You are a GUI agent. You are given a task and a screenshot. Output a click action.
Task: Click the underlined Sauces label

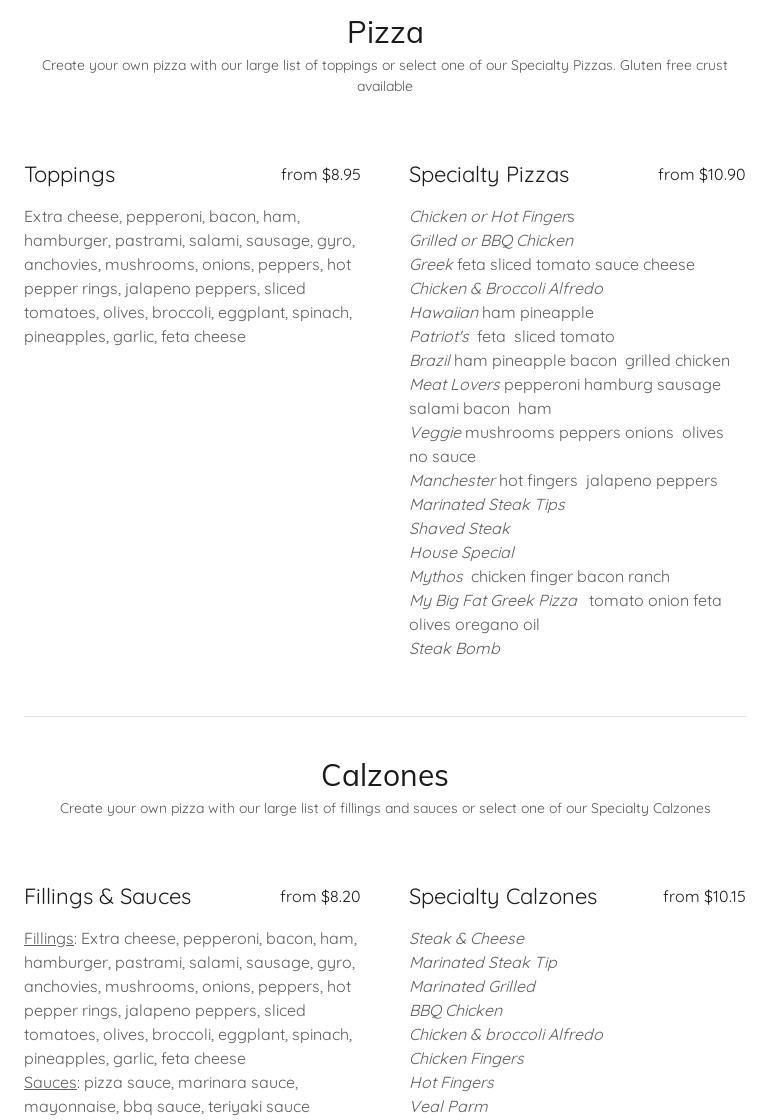click(50, 1083)
